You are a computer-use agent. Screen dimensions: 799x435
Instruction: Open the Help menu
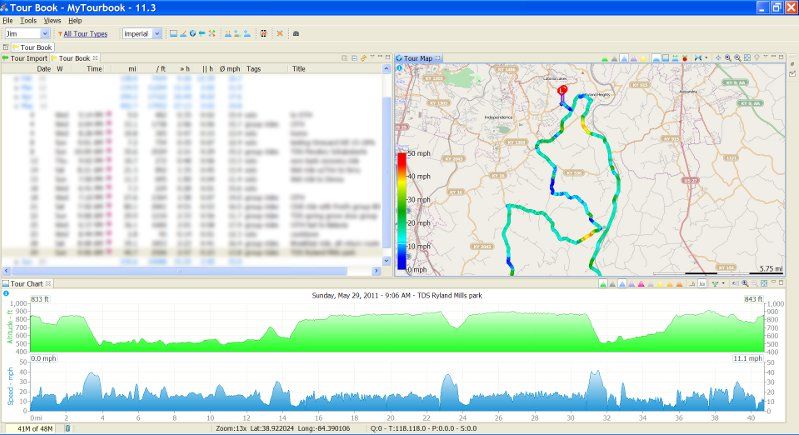click(75, 20)
